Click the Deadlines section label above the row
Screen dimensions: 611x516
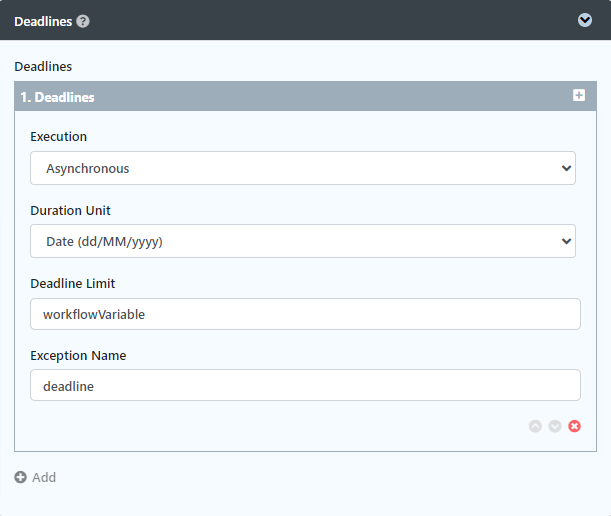tap(43, 67)
